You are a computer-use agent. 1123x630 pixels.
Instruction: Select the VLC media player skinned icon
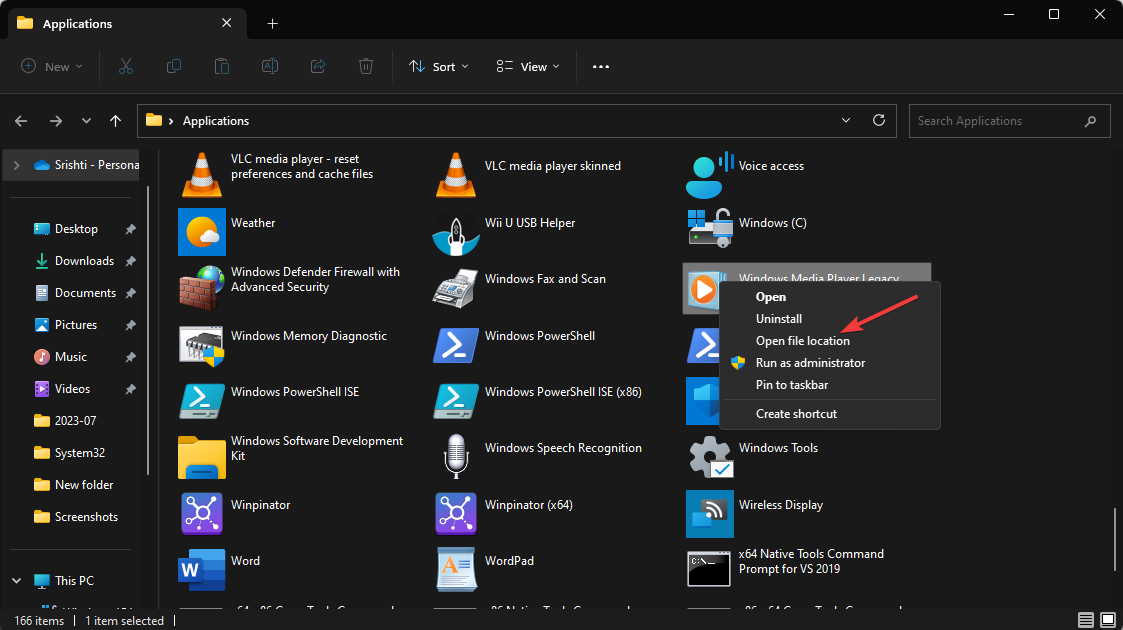point(456,175)
